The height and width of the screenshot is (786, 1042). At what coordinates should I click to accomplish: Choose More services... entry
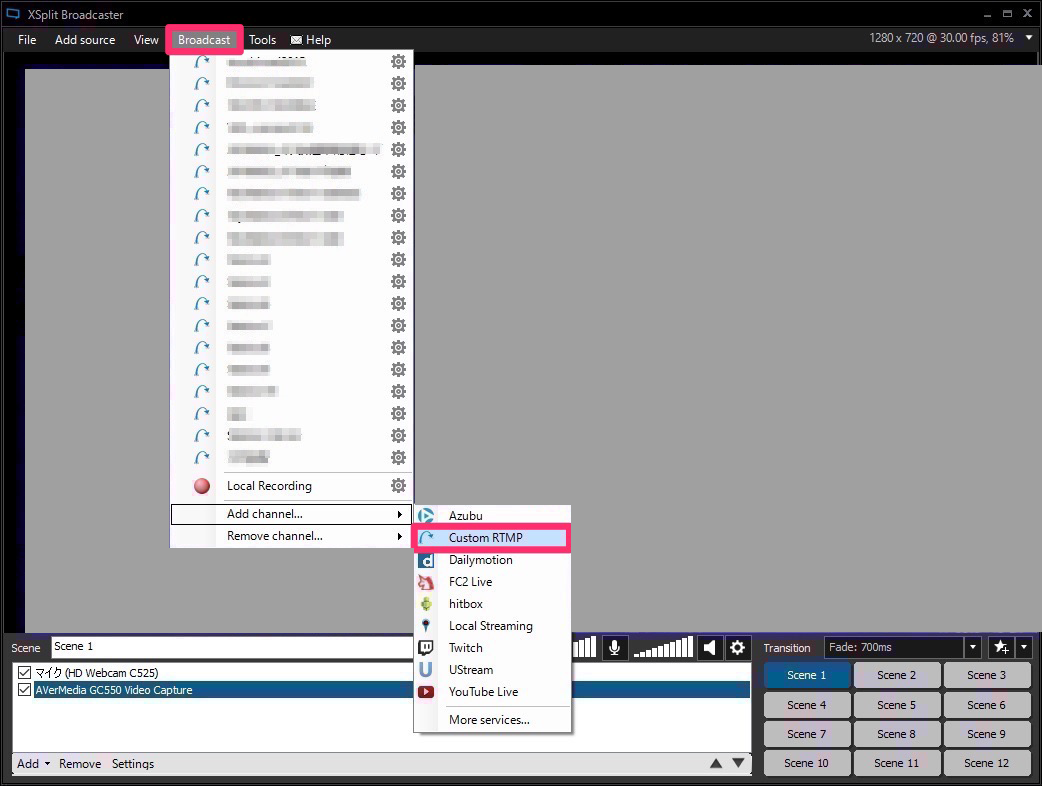coord(489,720)
